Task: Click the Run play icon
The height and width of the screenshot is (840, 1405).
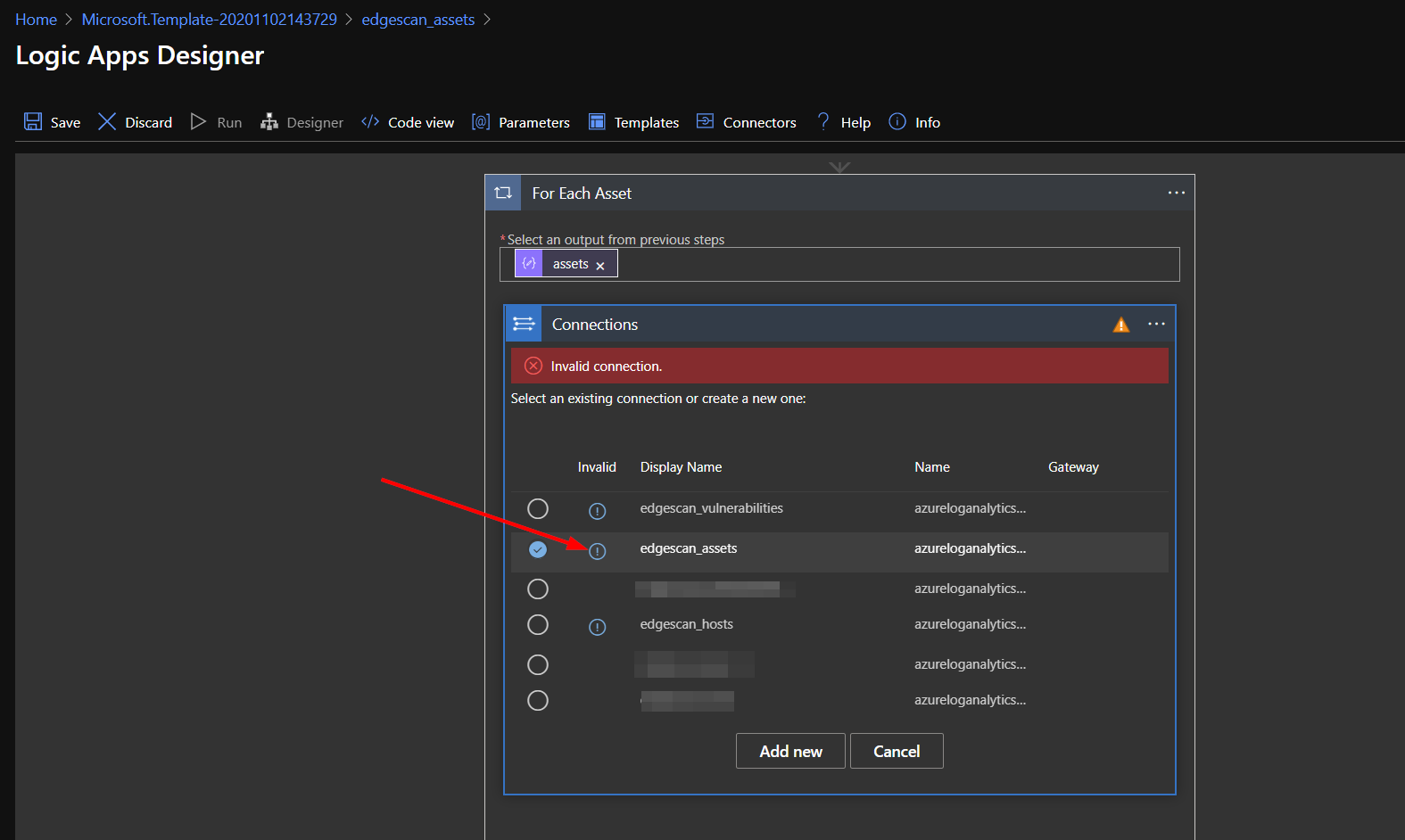Action: tap(198, 121)
